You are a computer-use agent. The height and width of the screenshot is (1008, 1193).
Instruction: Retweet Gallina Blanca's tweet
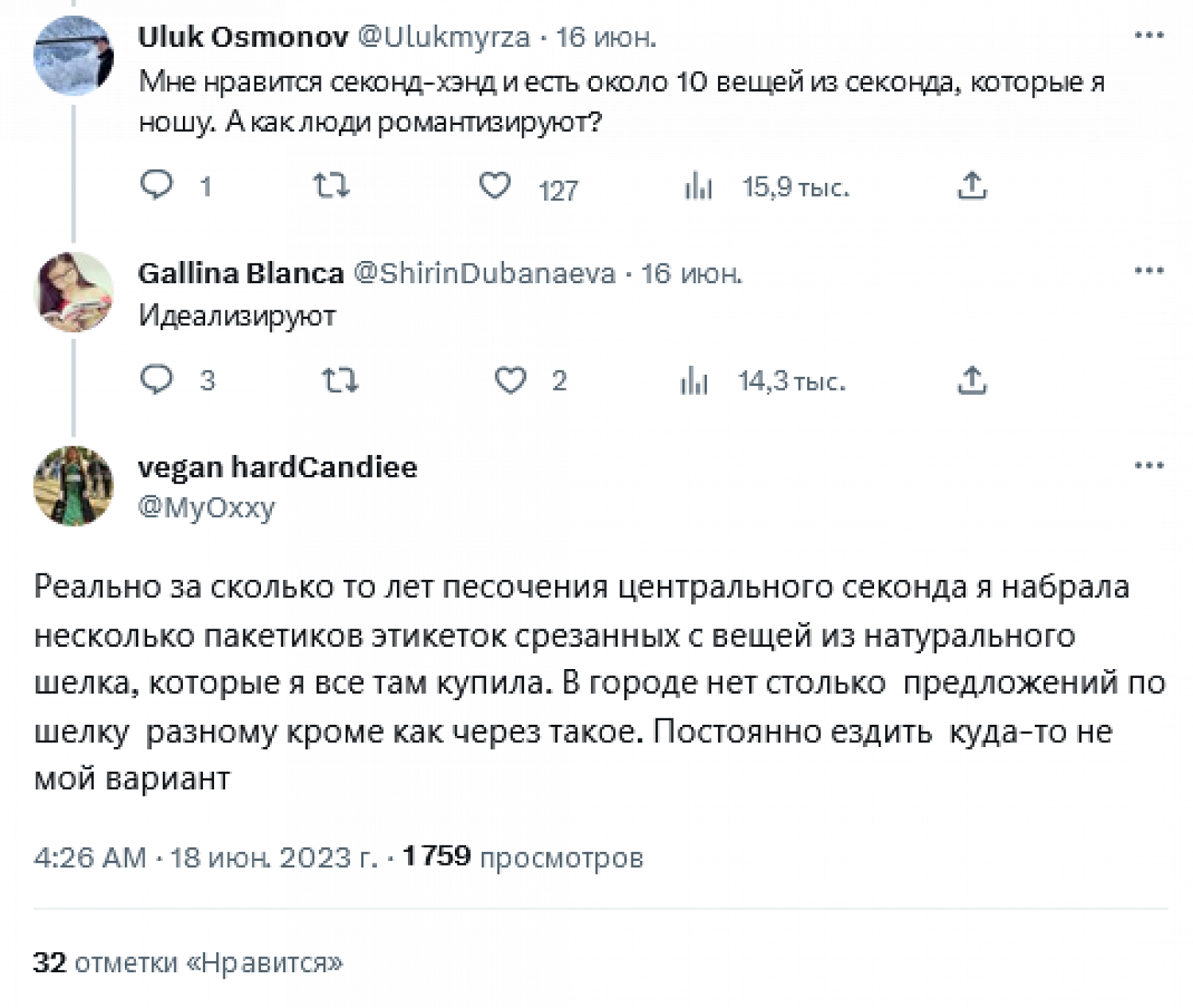[340, 380]
